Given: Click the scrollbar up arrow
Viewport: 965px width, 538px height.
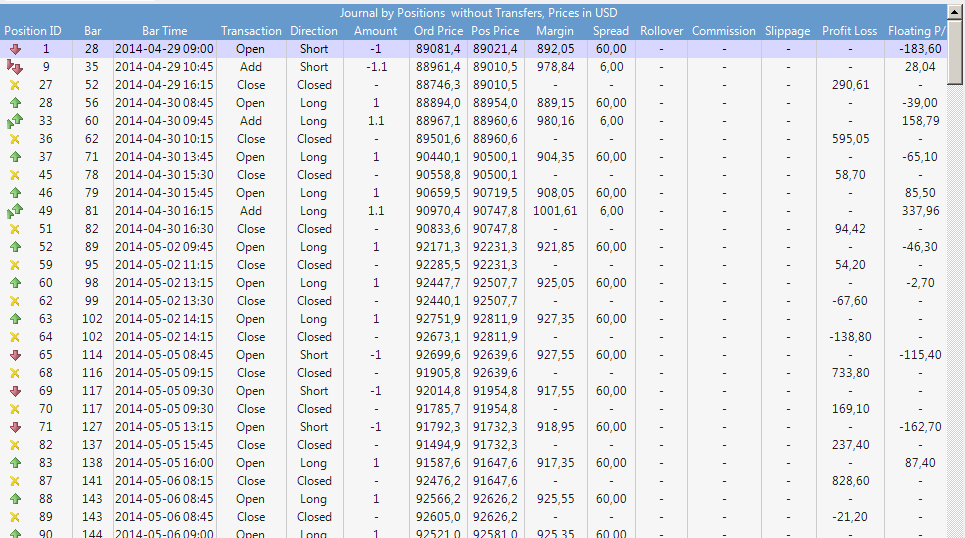Looking at the screenshot, I should pos(955,12).
